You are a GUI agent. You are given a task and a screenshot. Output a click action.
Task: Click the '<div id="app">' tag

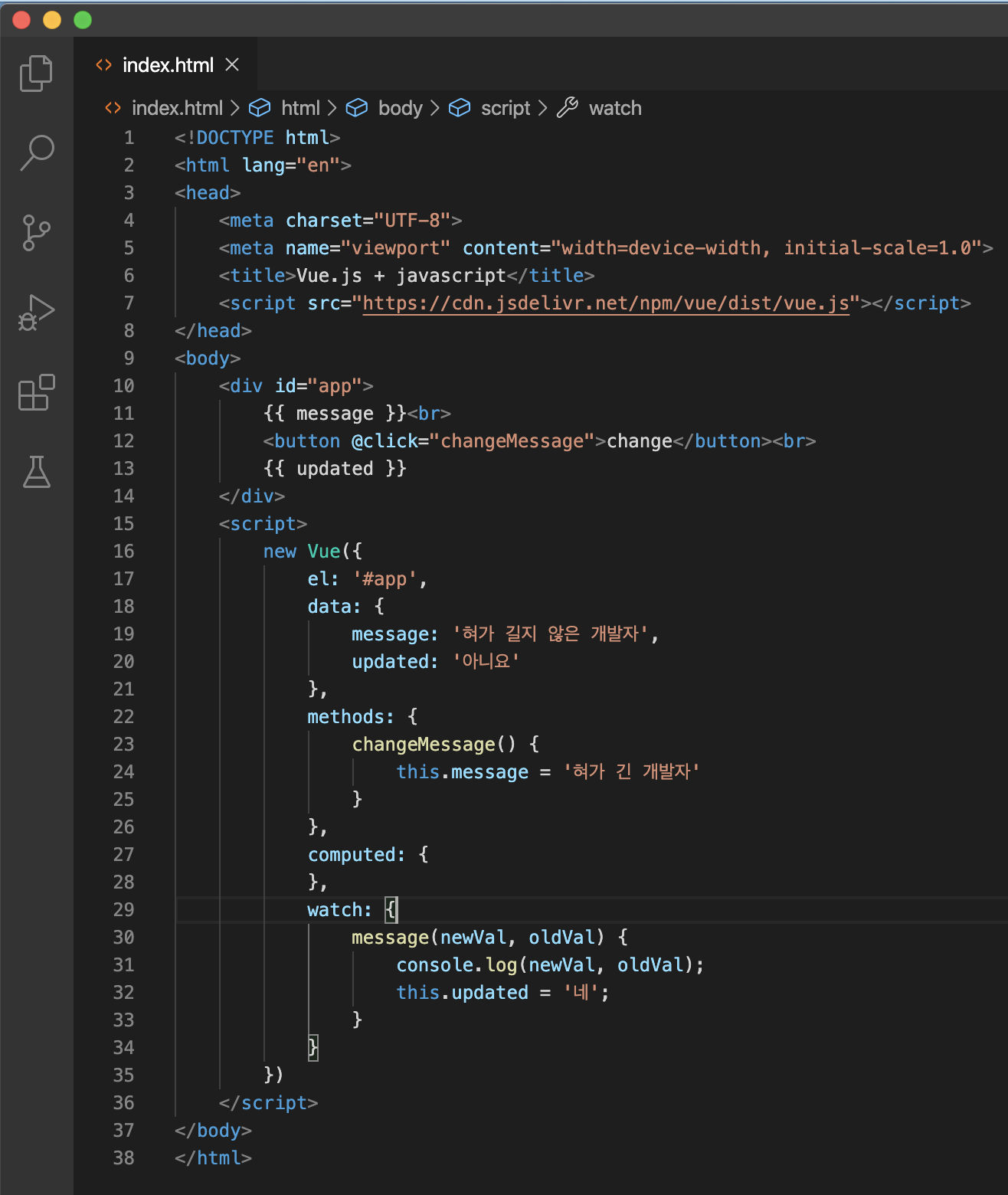[296, 386]
